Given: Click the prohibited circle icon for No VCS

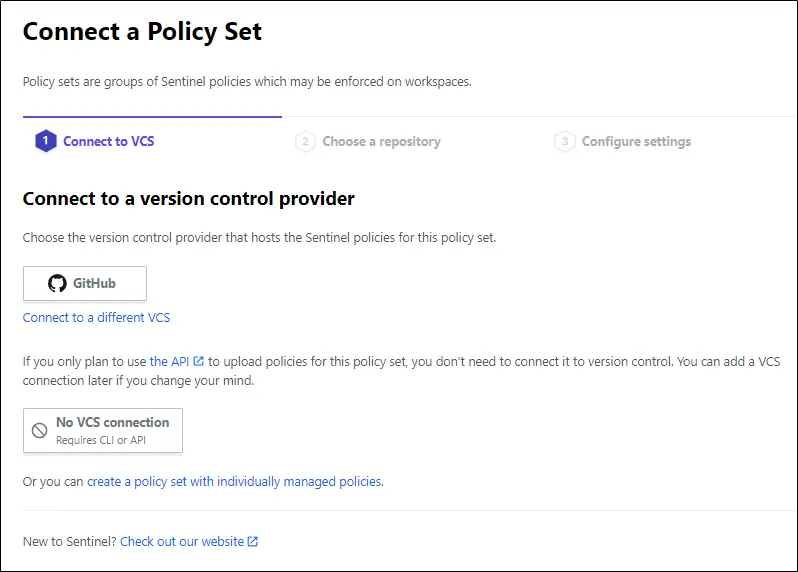Looking at the screenshot, I should (x=40, y=431).
